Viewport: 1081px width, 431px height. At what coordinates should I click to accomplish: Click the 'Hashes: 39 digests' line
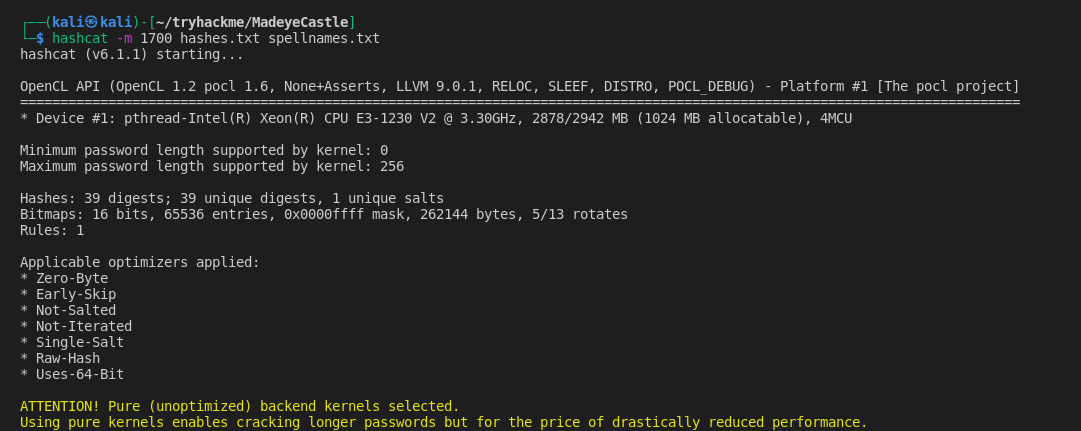click(232, 198)
